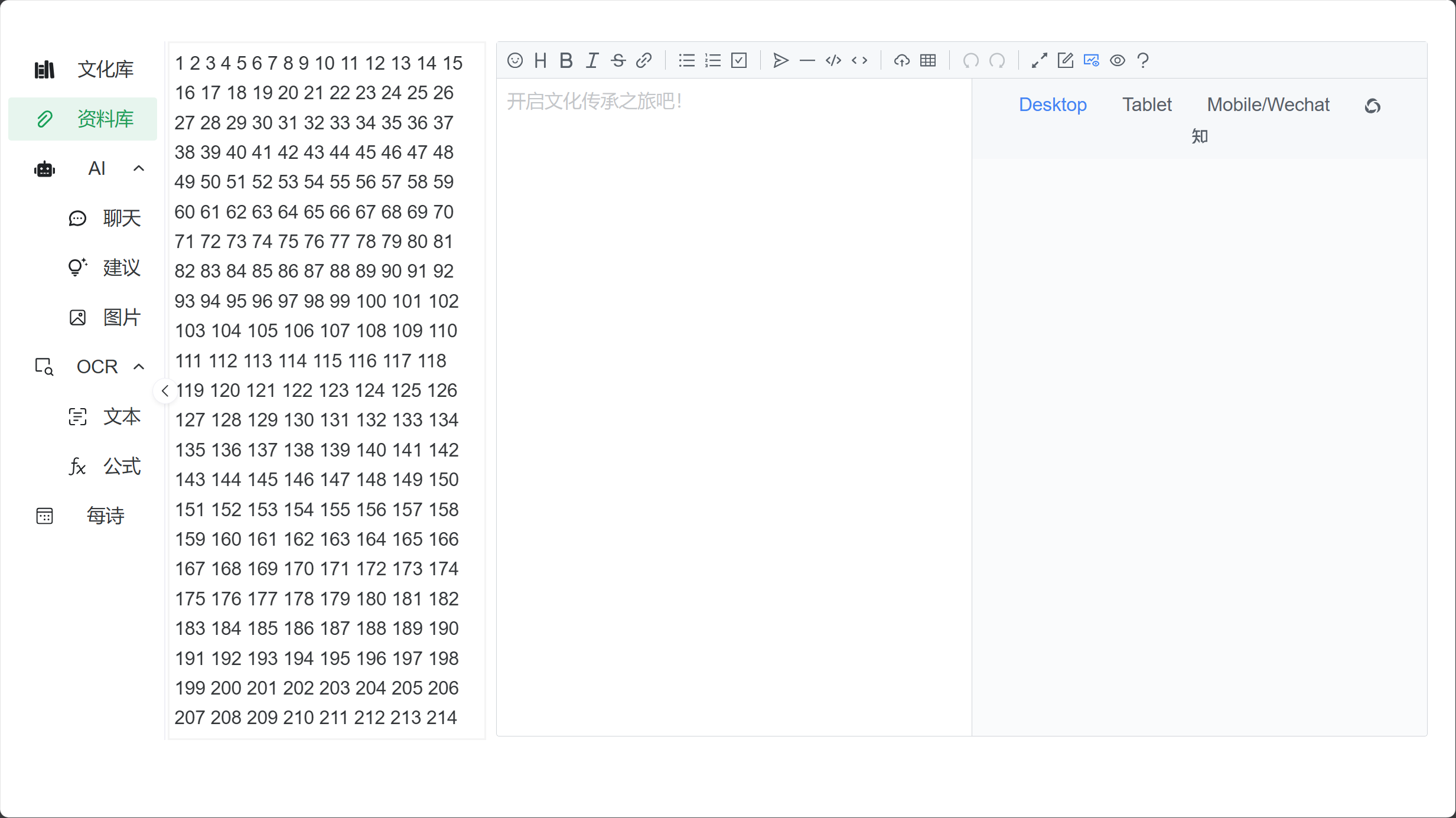The image size is (1456, 818).
Task: Insert a table in the editor
Action: 928,61
